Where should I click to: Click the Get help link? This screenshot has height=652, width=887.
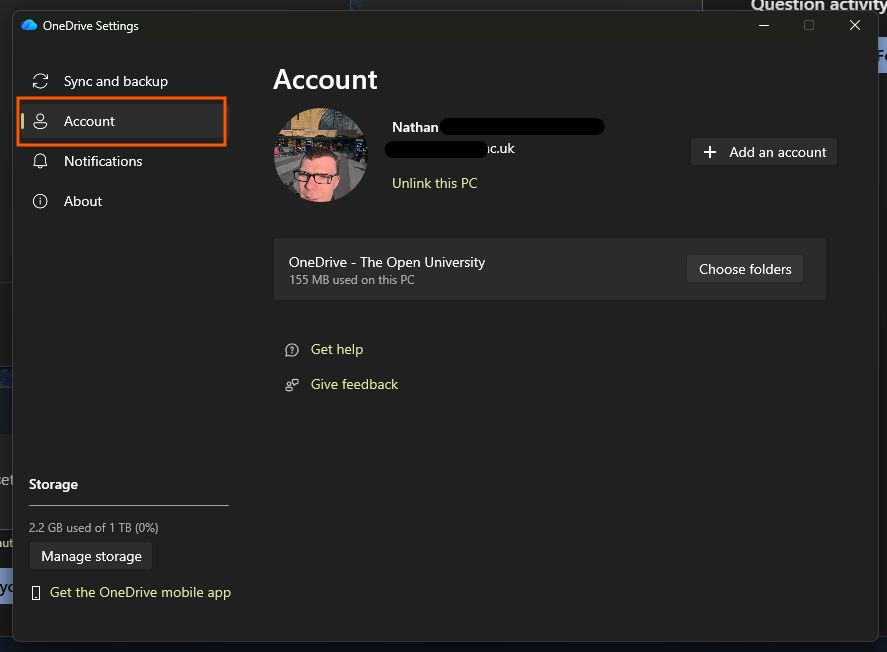click(337, 349)
